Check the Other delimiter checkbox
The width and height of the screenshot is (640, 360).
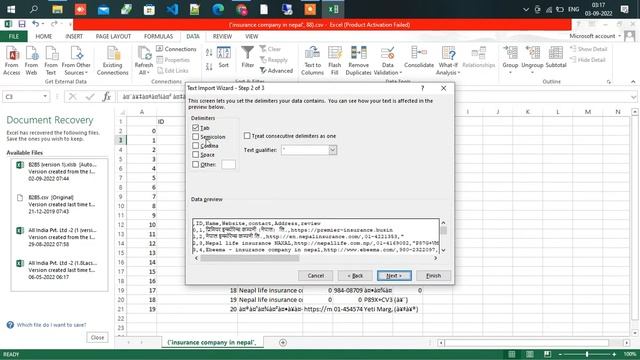point(196,164)
